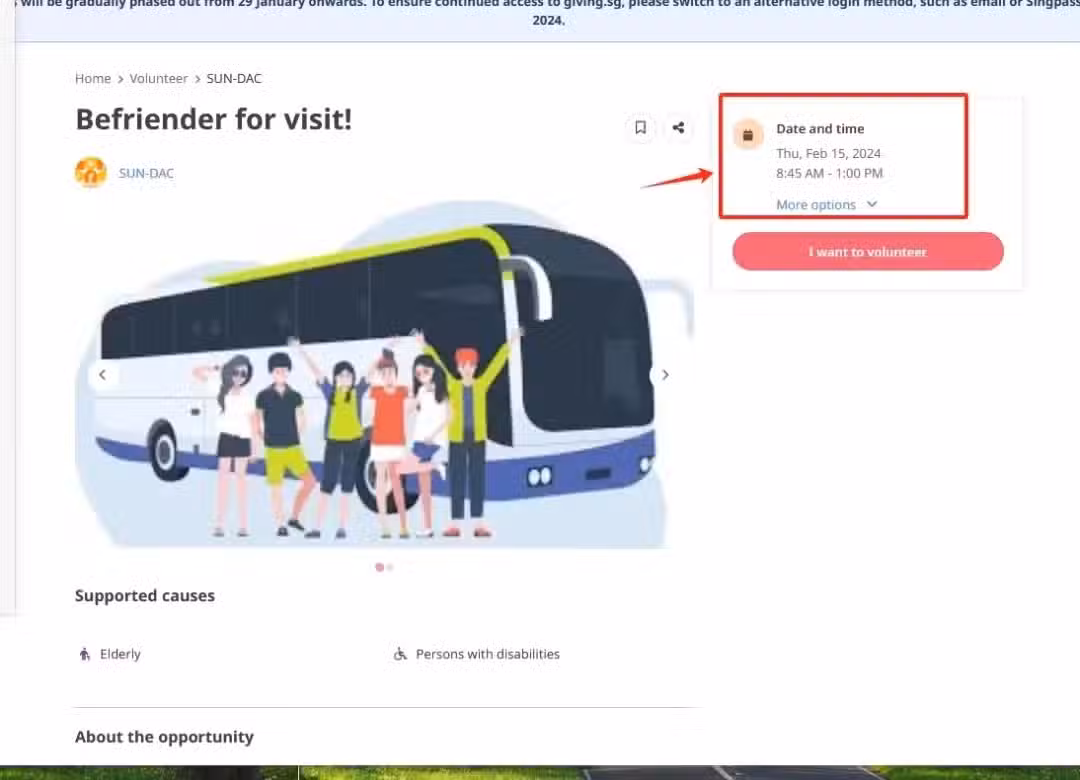Click the share icon beside the title
Screen dimensions: 1080x780
point(678,127)
